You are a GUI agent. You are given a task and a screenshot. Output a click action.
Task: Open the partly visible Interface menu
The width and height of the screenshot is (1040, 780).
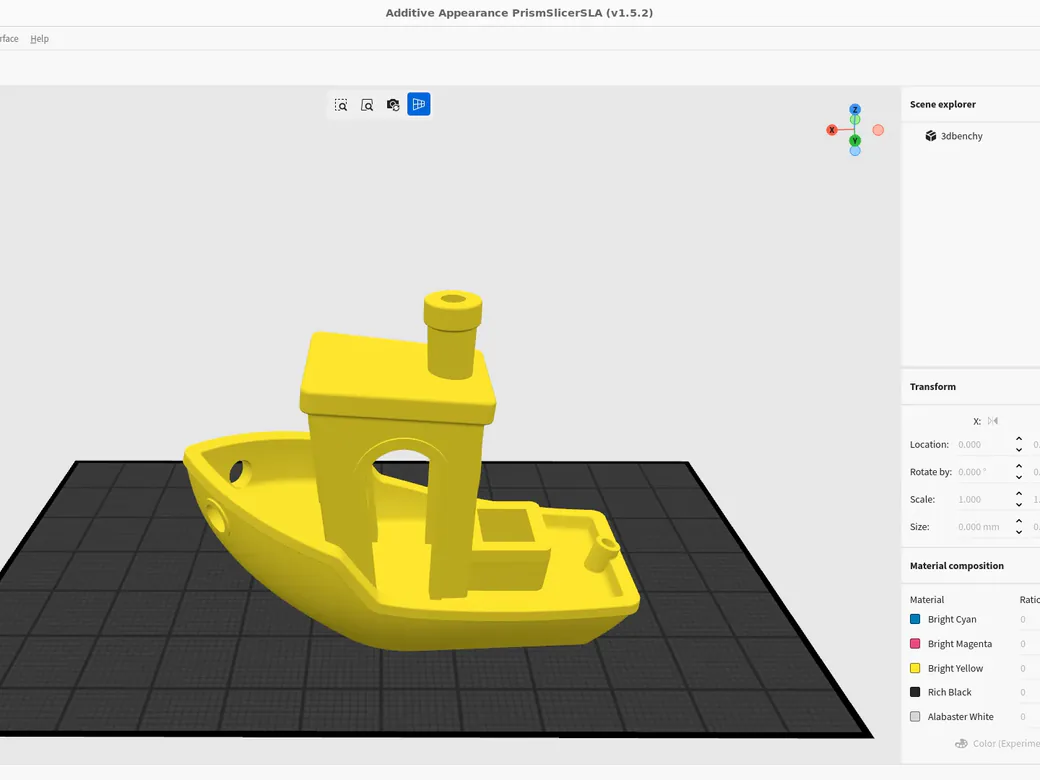[9, 38]
